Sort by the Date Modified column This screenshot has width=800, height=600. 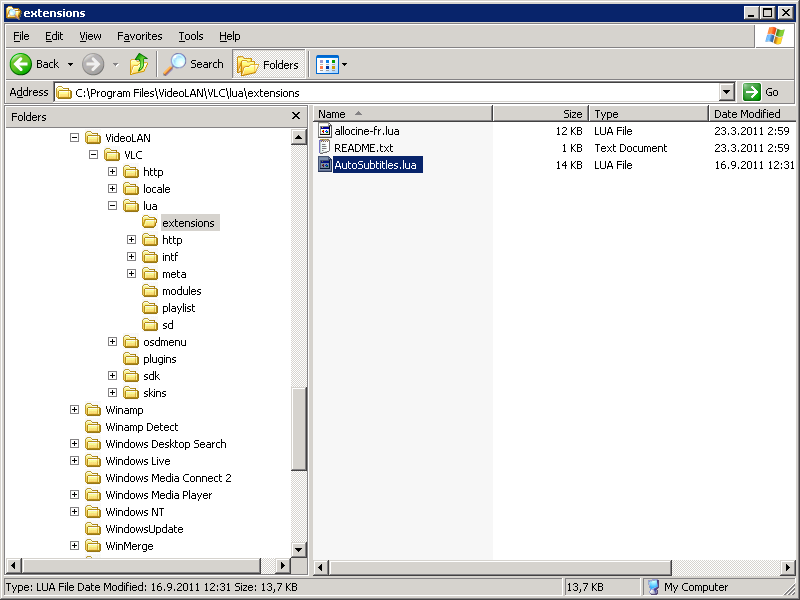coord(752,114)
